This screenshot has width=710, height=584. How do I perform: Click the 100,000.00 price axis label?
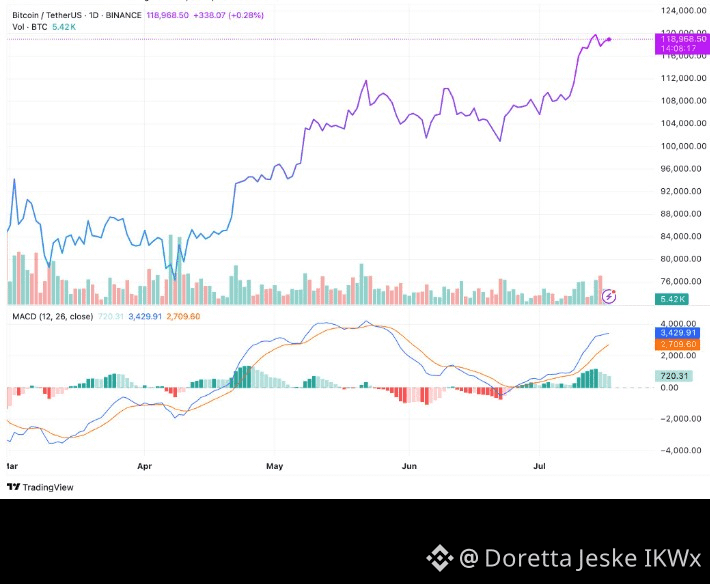[x=683, y=146]
